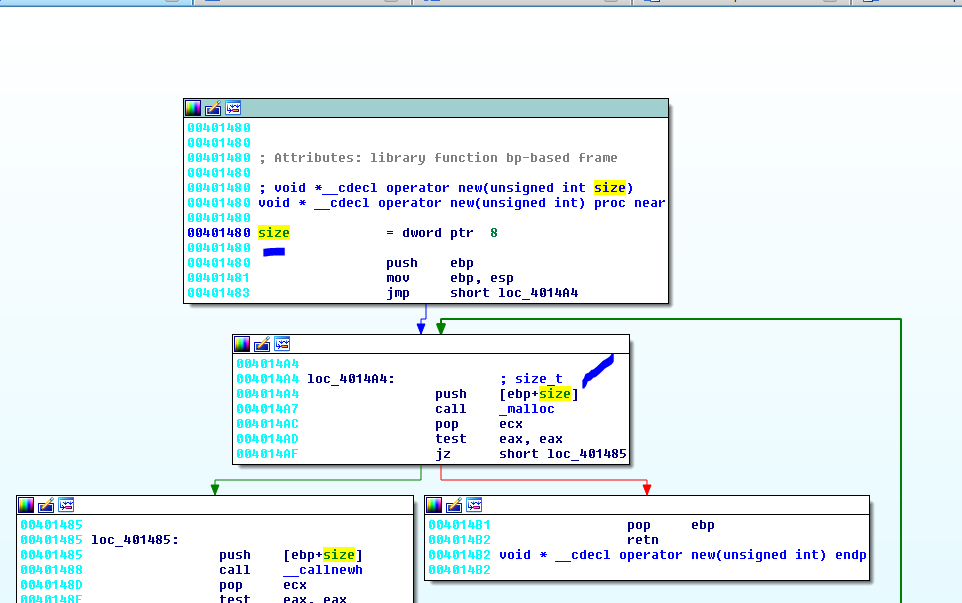The image size is (962, 603).
Task: Click the group nodes icon on the loc_401485 block
Action: point(66,504)
